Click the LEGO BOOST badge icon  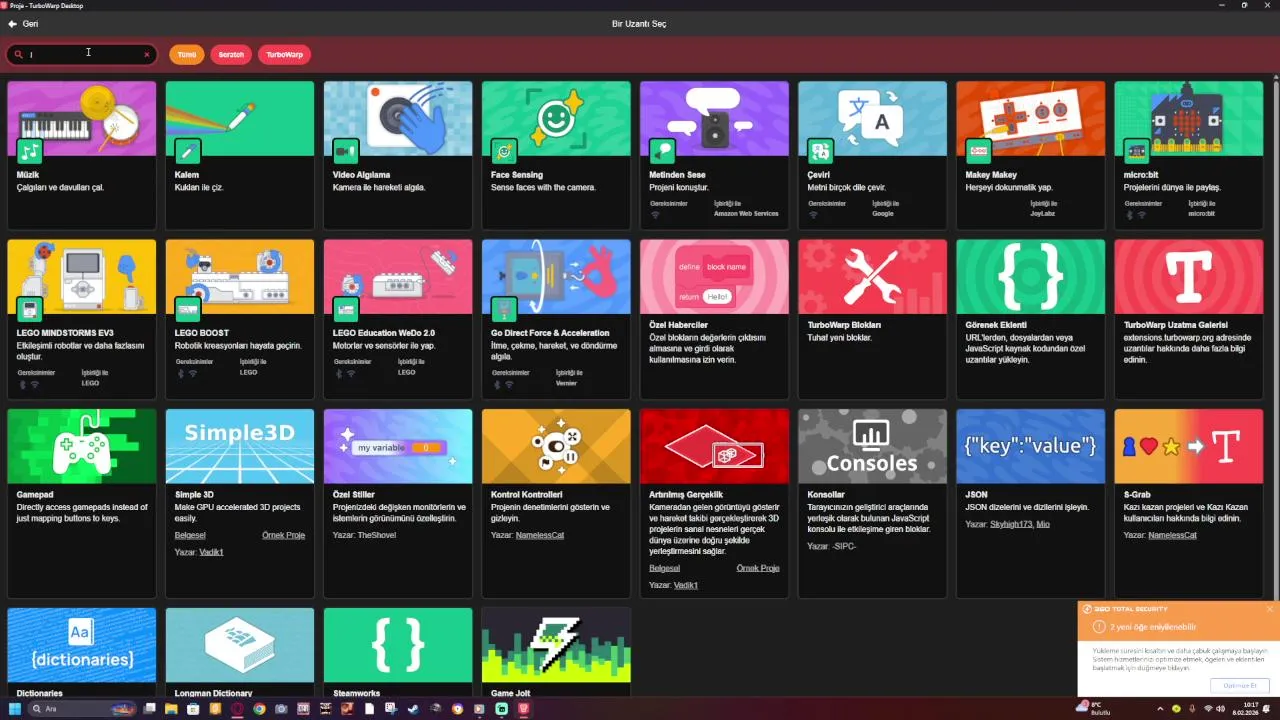pyautogui.click(x=188, y=309)
